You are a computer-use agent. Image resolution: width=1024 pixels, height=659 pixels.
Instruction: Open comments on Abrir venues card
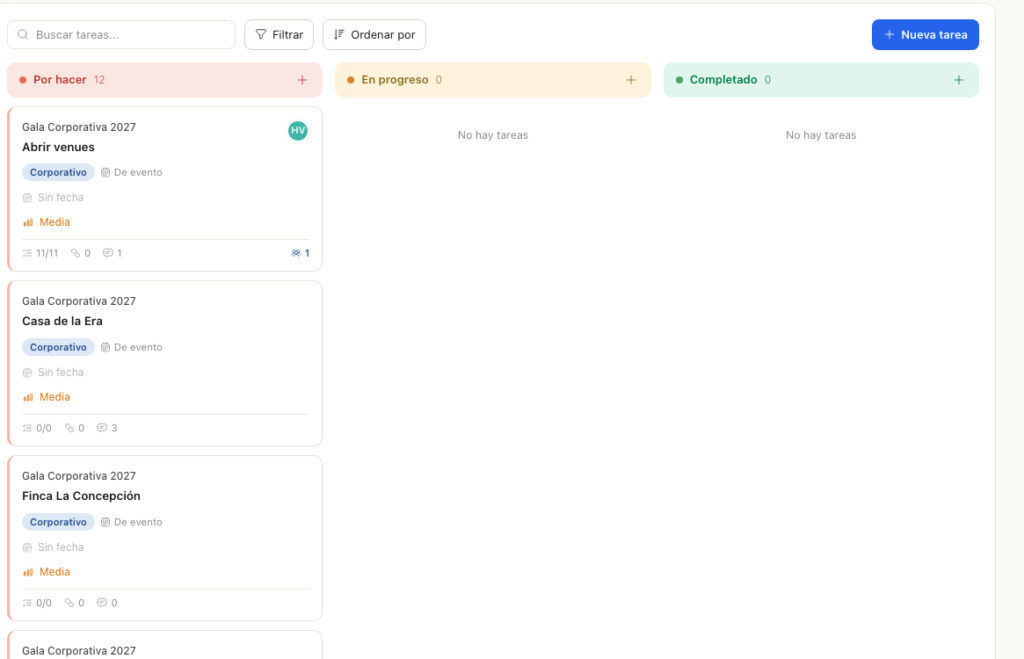(x=112, y=253)
